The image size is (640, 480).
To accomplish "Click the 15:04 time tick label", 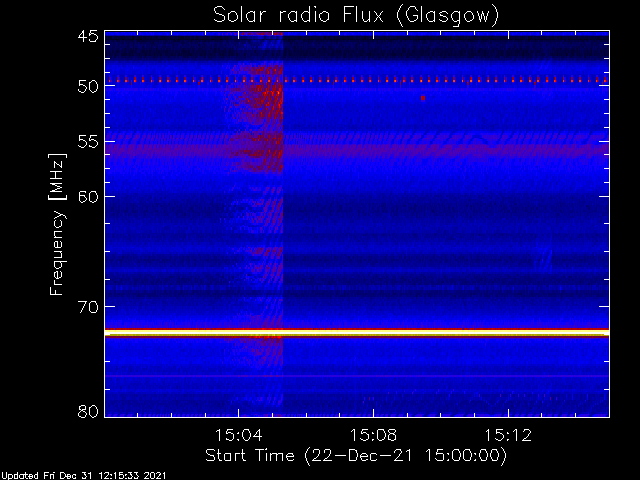I will (x=238, y=435).
